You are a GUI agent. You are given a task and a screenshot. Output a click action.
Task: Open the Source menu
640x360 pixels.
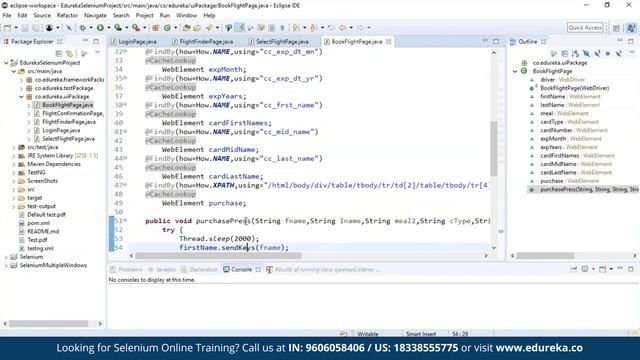coord(42,16)
